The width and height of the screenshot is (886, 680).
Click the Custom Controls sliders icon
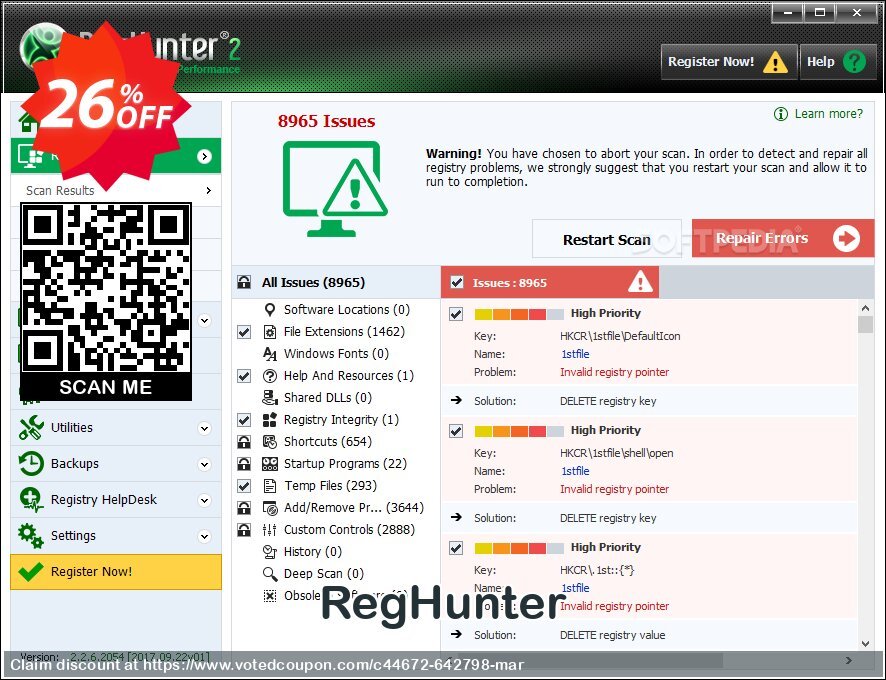point(270,530)
